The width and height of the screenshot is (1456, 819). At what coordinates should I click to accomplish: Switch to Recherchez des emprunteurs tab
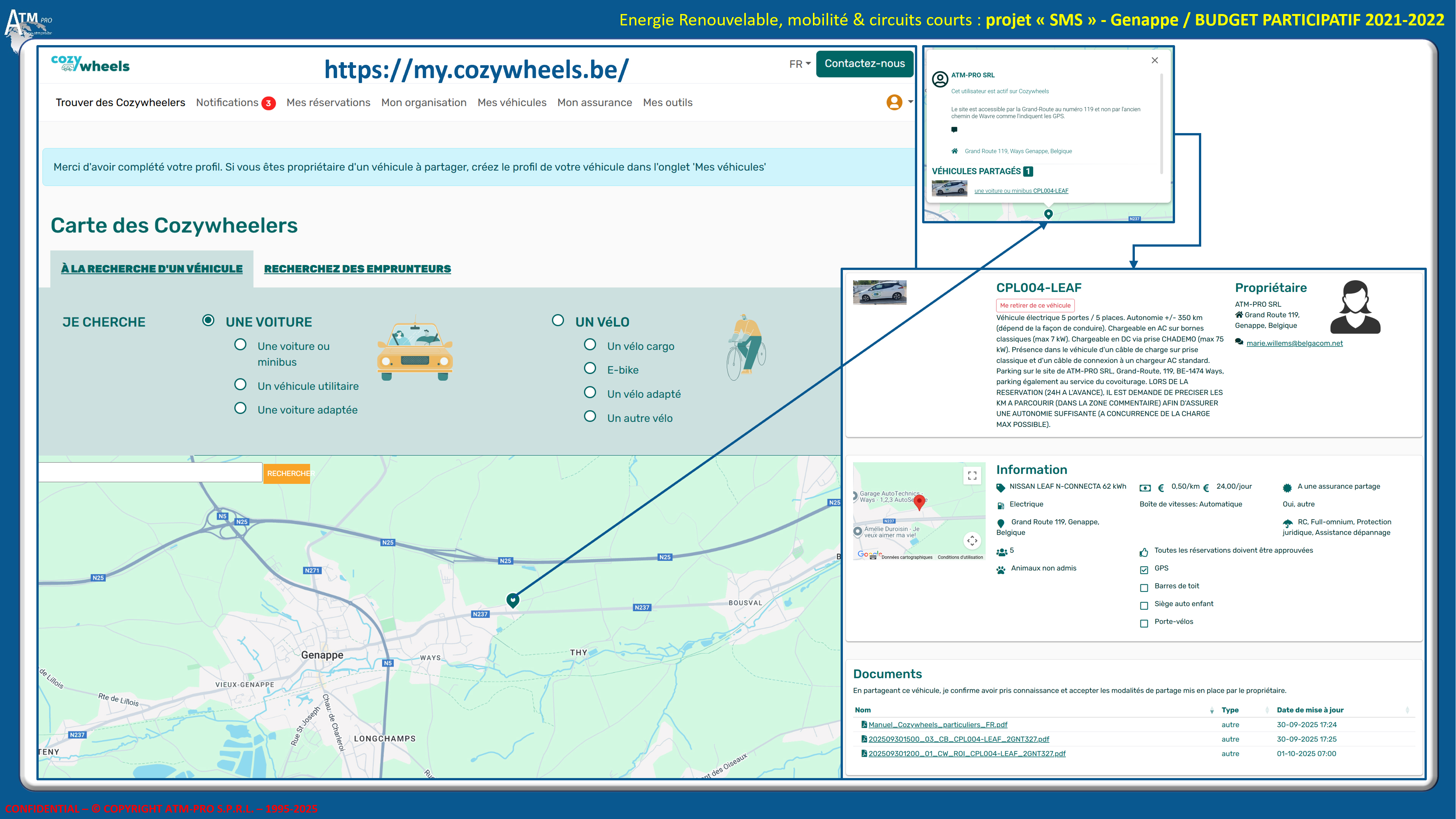tap(357, 268)
